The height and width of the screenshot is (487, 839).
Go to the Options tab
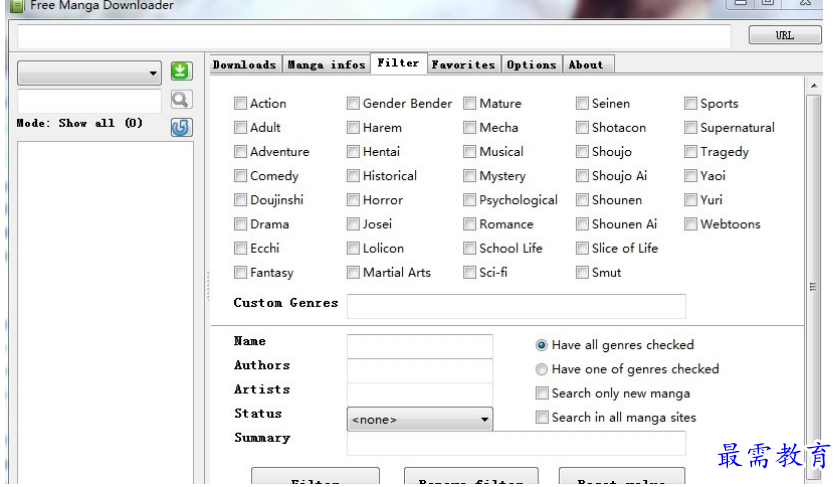[531, 64]
